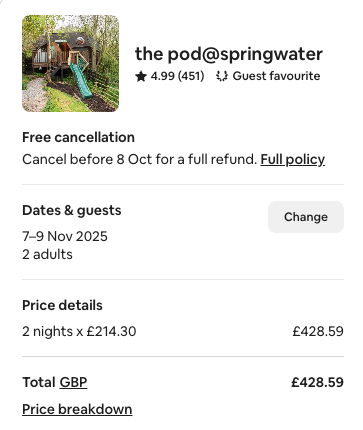
Task: Click the £428.59 nightly subtotal amount
Action: click(x=318, y=332)
